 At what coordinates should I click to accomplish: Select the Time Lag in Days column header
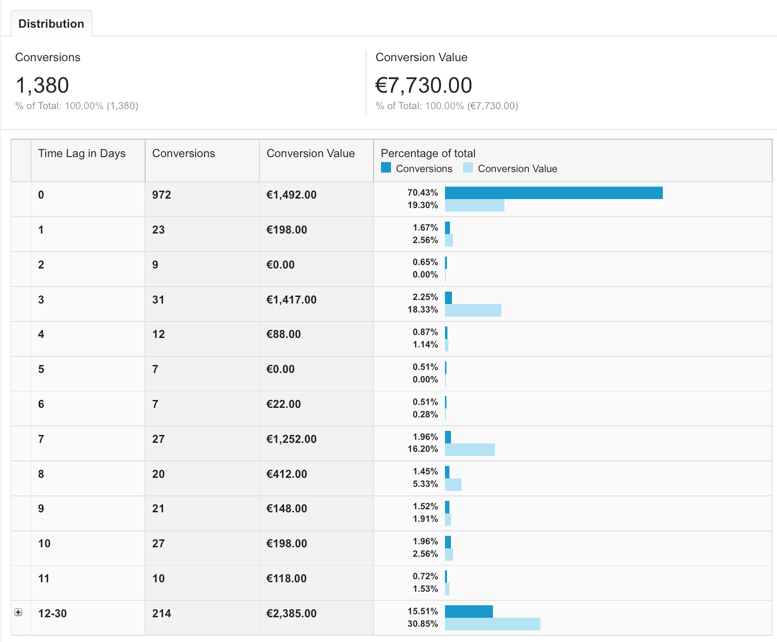pos(82,154)
